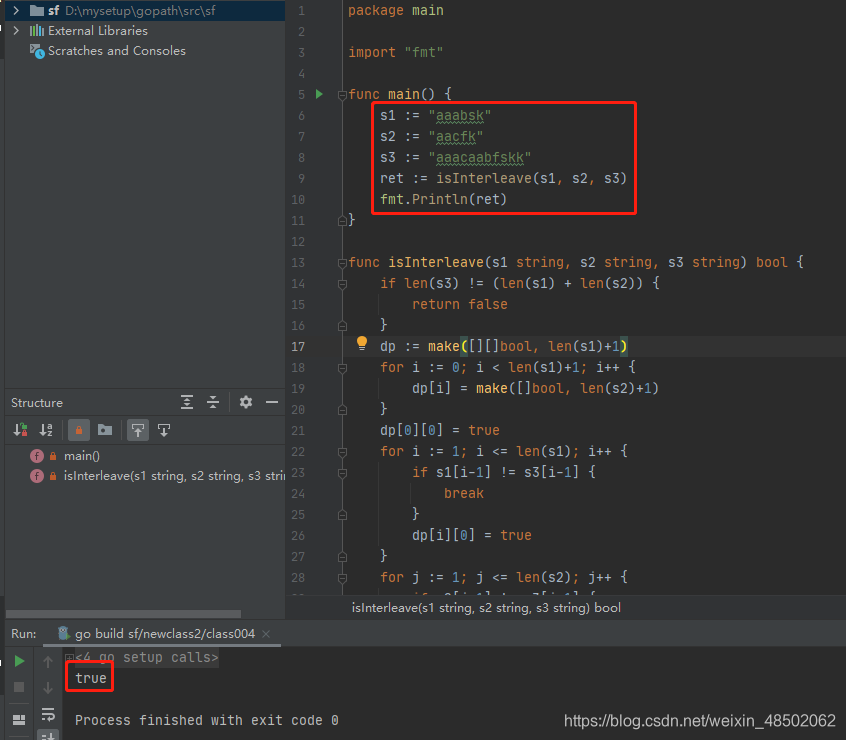This screenshot has height=740, width=846.
Task: Open Structure panel settings gear
Action: (x=245, y=402)
